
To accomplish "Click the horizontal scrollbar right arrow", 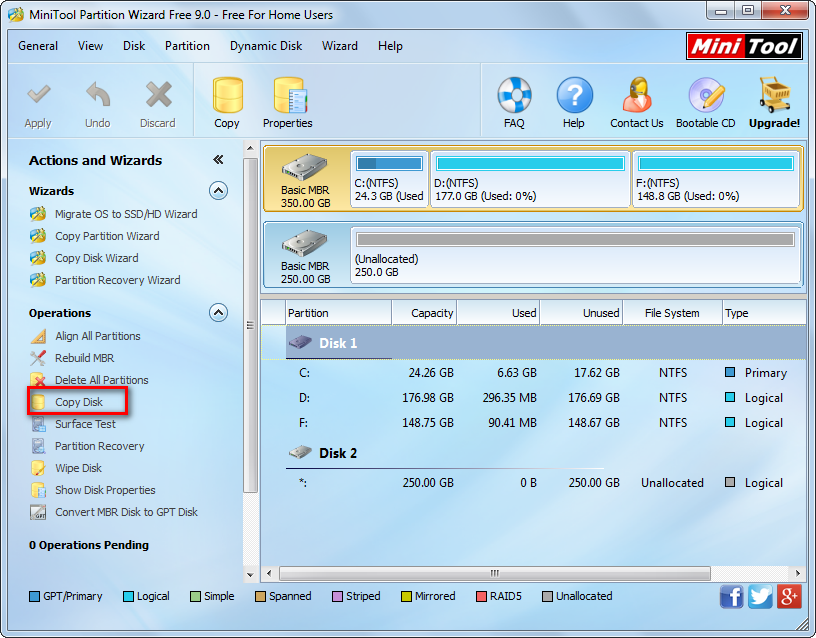I will [798, 573].
